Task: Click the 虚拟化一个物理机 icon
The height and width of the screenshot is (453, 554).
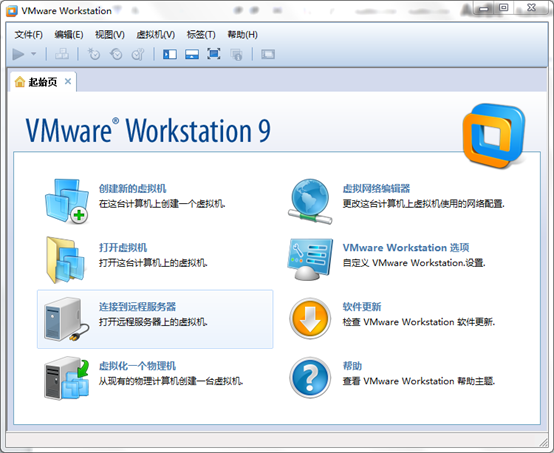Action: pos(67,378)
